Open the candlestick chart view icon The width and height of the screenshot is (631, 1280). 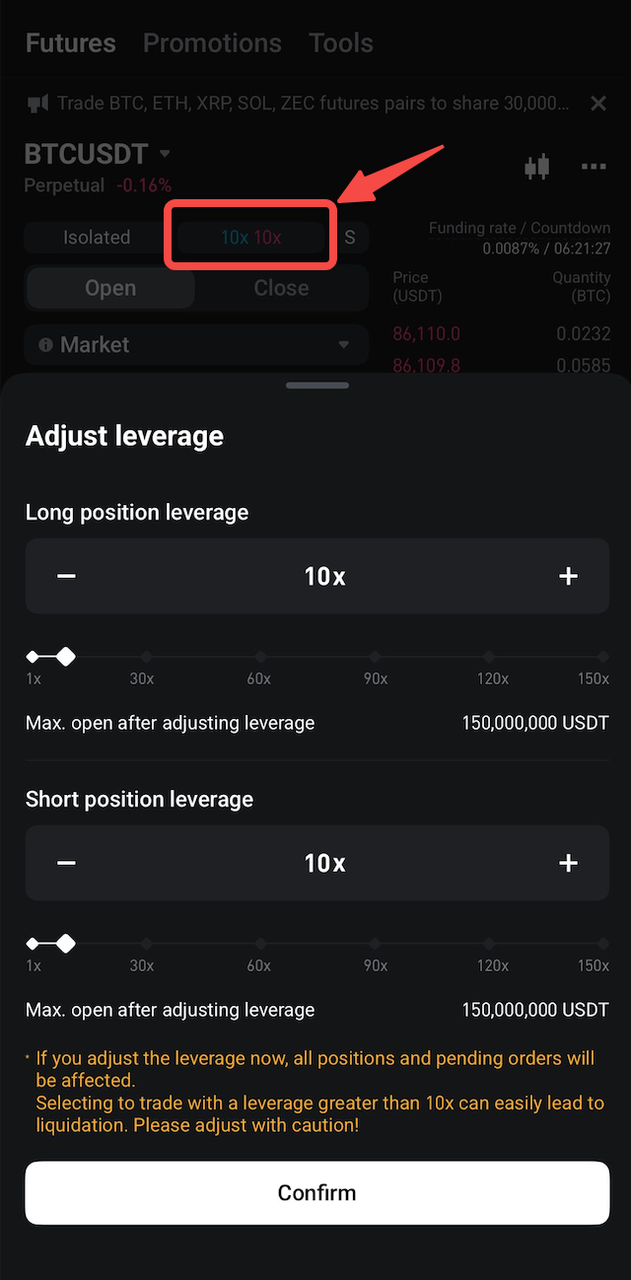coord(537,167)
